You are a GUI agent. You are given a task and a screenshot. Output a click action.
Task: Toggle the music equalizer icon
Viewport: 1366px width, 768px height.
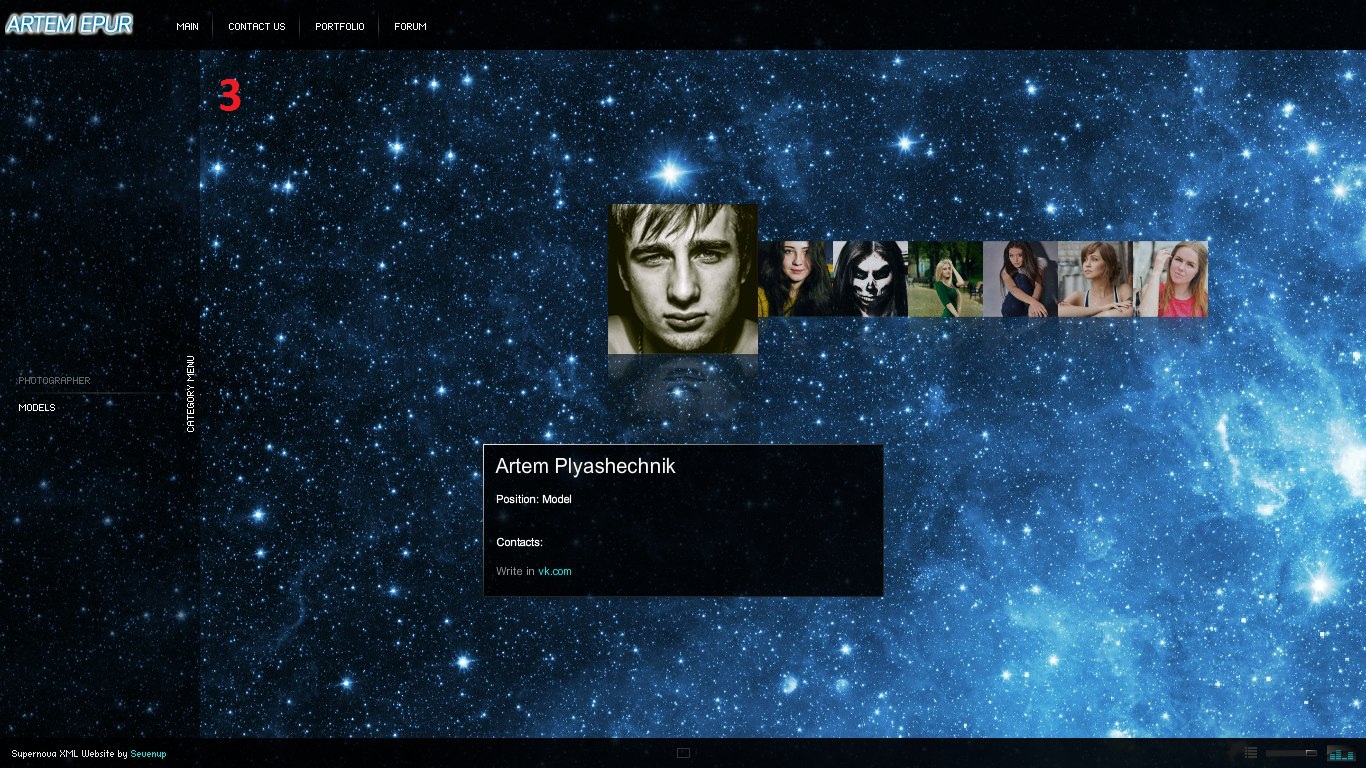pyautogui.click(x=1340, y=753)
